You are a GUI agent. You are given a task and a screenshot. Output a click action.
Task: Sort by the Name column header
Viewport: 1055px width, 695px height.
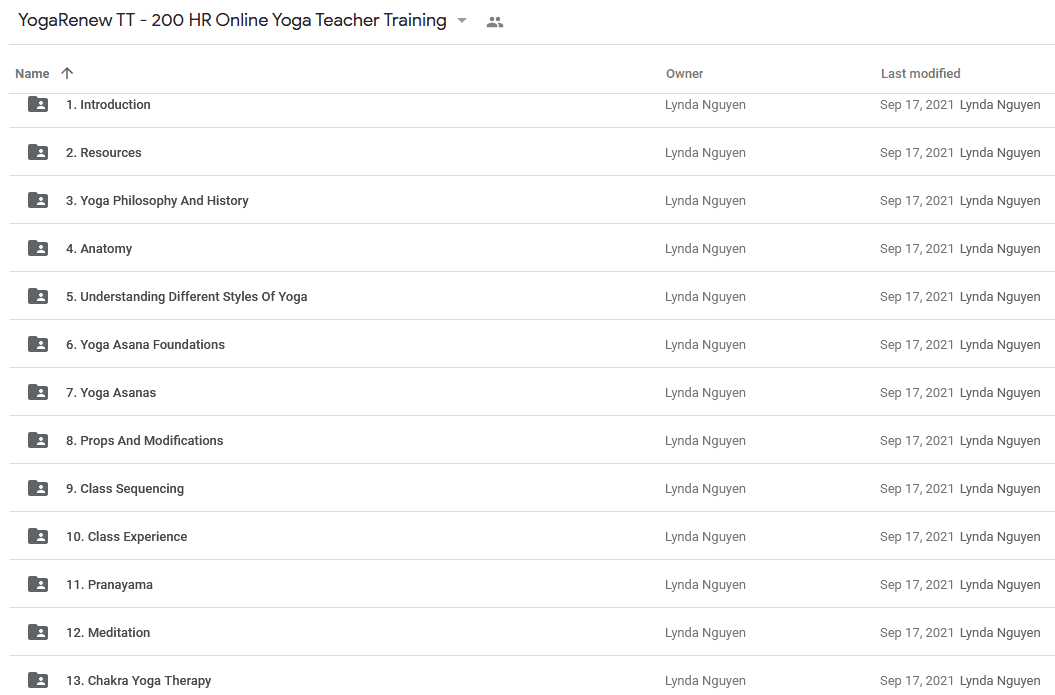[x=32, y=73]
